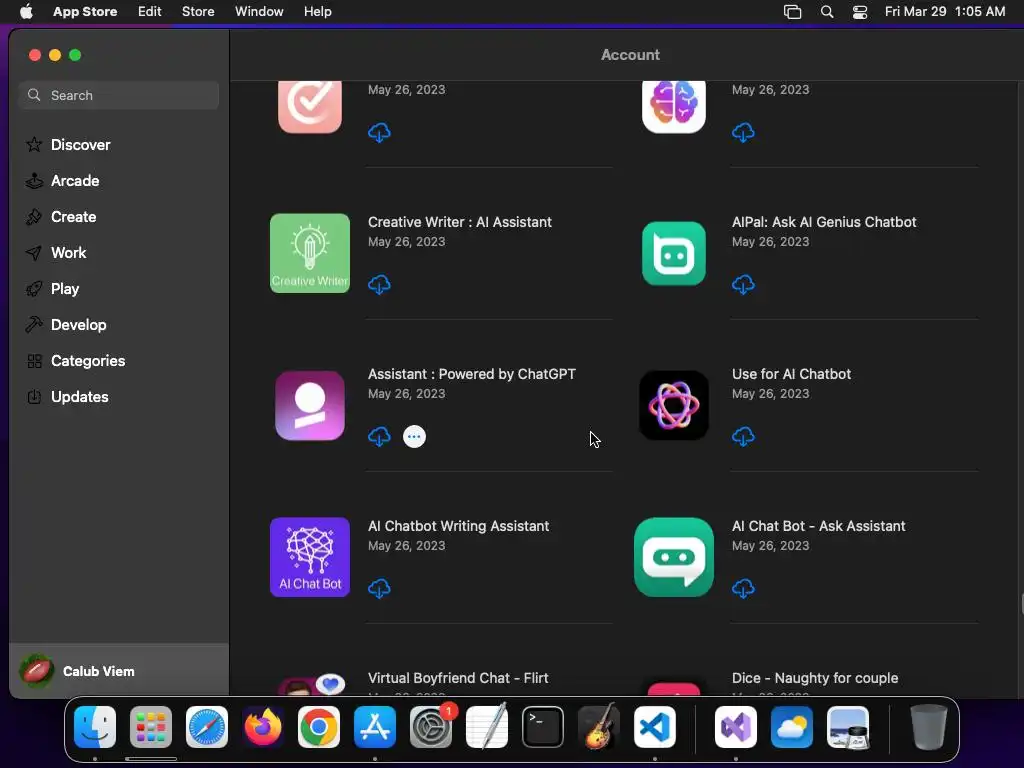Open the Window menu
Screen dimensions: 1024x768
(x=259, y=12)
